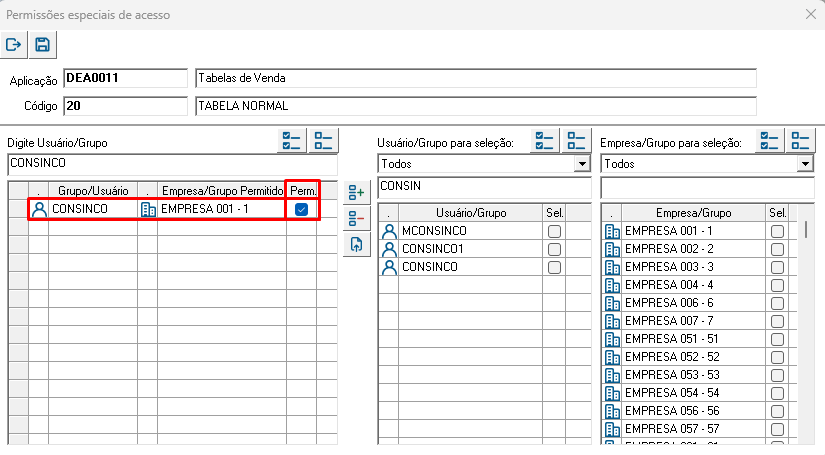Click the copy permissions document icon
This screenshot has width=825, height=455.
[x=357, y=244]
